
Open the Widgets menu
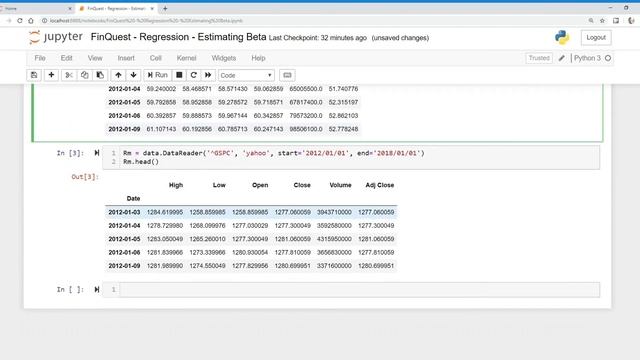[224, 58]
